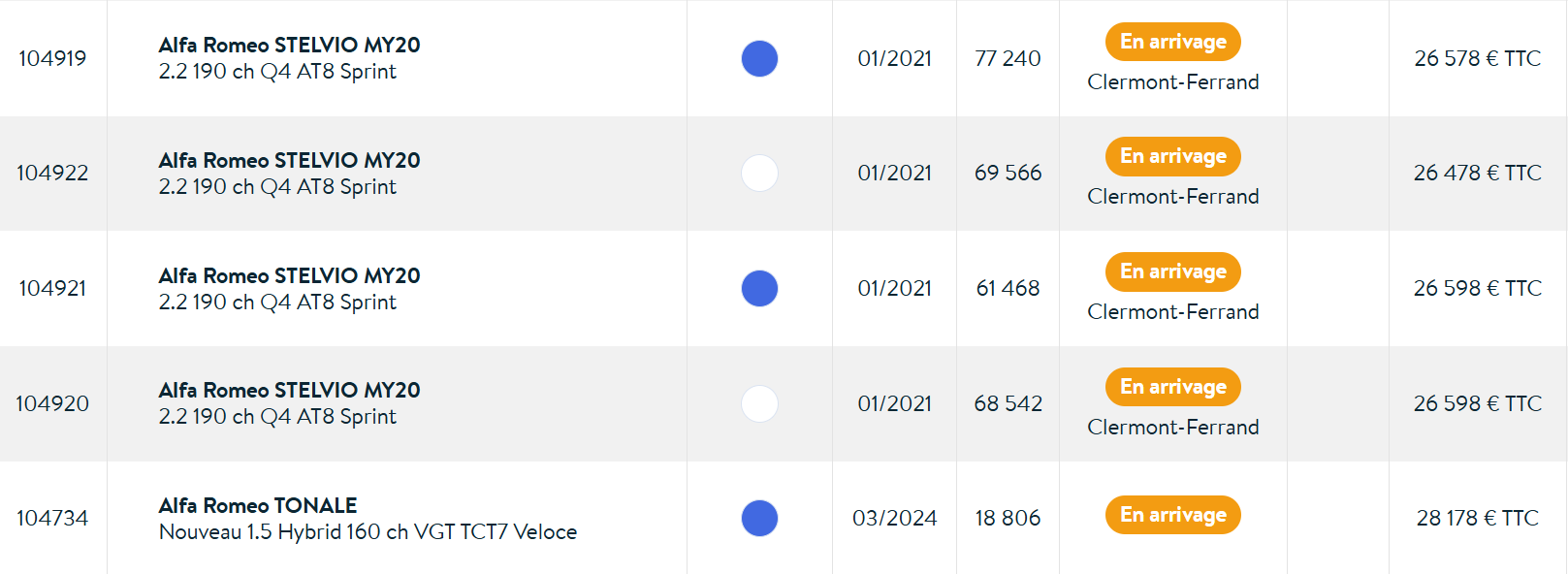Click the 28 178 € TTC price
The height and width of the screenshot is (574, 1568).
click(x=1477, y=518)
